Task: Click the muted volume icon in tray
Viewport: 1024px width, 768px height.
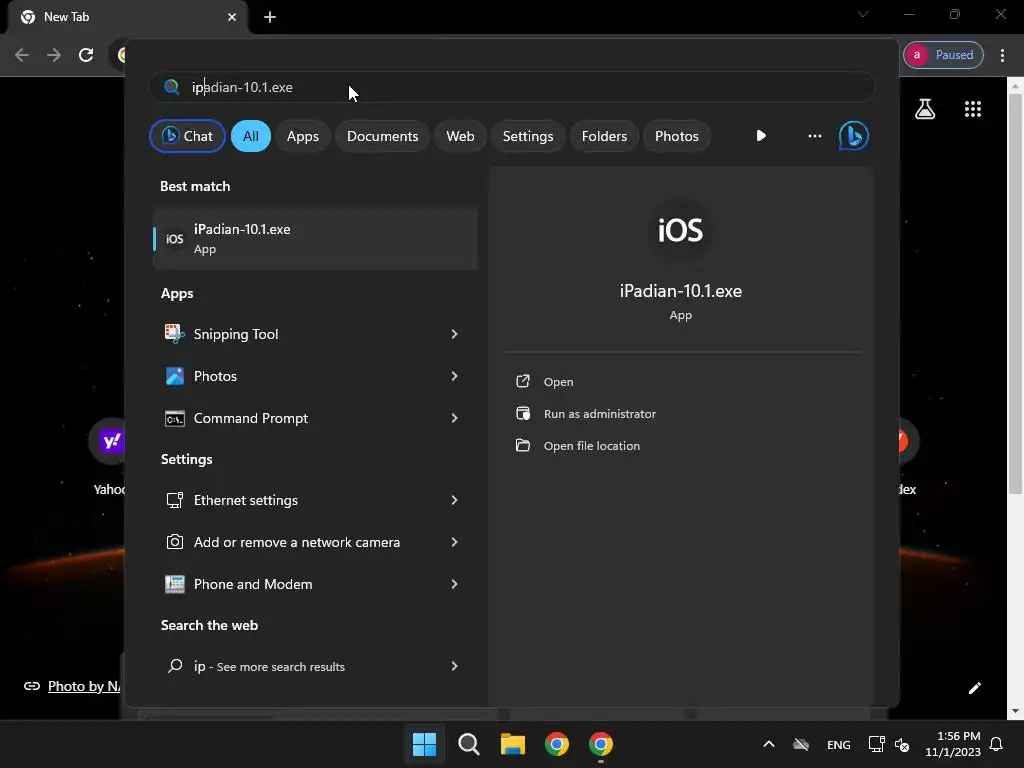Action: (902, 744)
